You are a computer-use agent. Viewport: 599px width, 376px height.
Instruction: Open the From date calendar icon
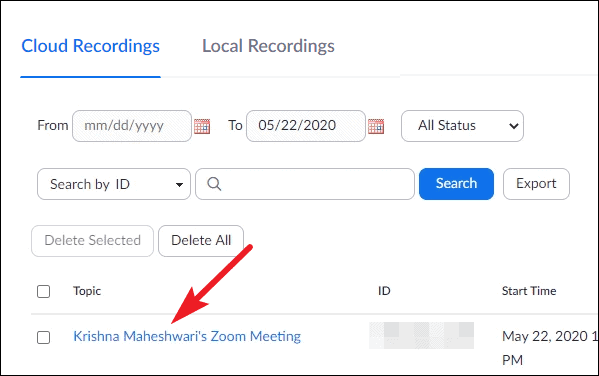[x=202, y=126]
